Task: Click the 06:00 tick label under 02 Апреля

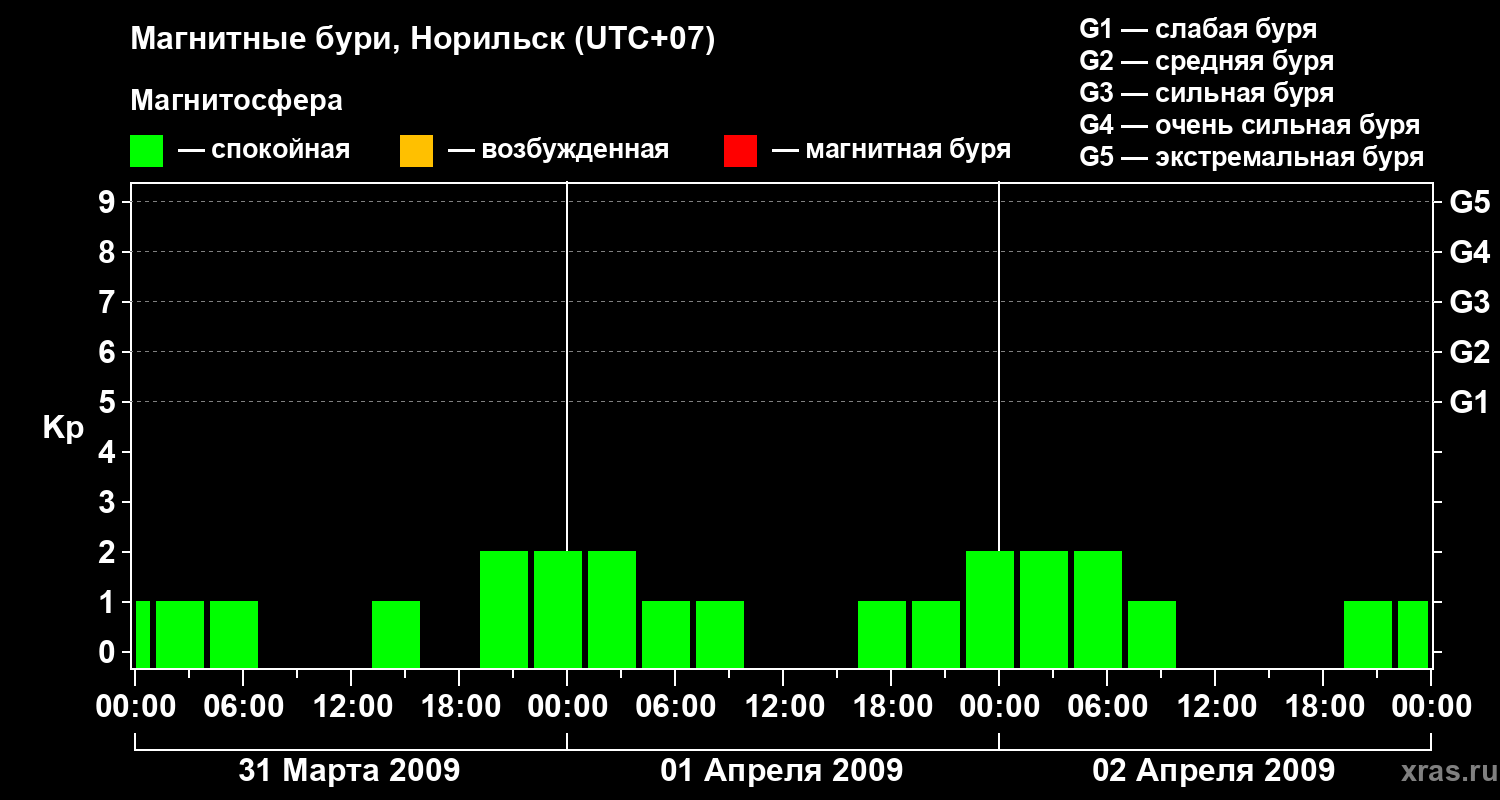Action: tap(1107, 706)
